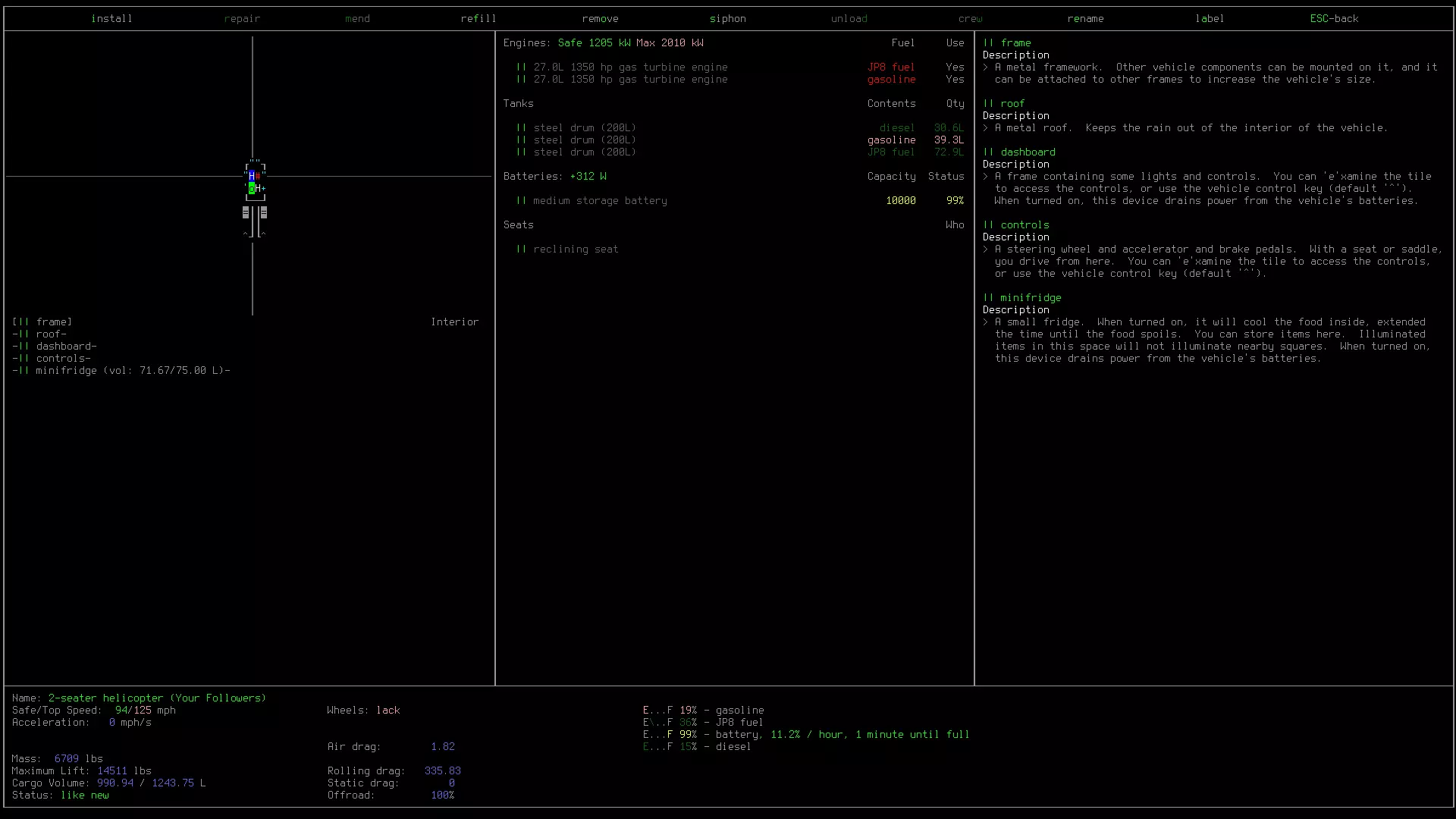Click the diesel quantity 30.6L
The height and width of the screenshot is (819, 1456).
point(949,127)
